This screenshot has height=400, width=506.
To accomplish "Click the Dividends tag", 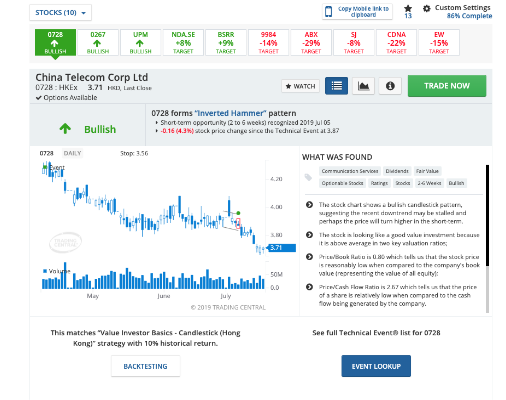I will [x=397, y=171].
